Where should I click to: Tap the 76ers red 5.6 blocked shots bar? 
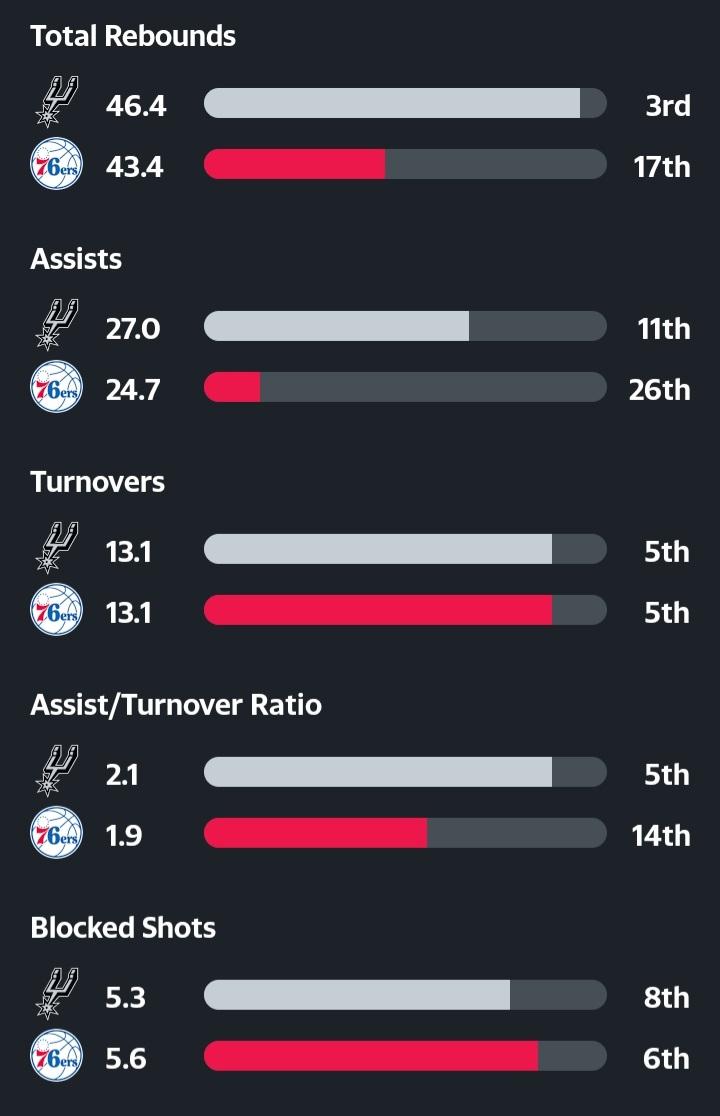click(371, 1056)
